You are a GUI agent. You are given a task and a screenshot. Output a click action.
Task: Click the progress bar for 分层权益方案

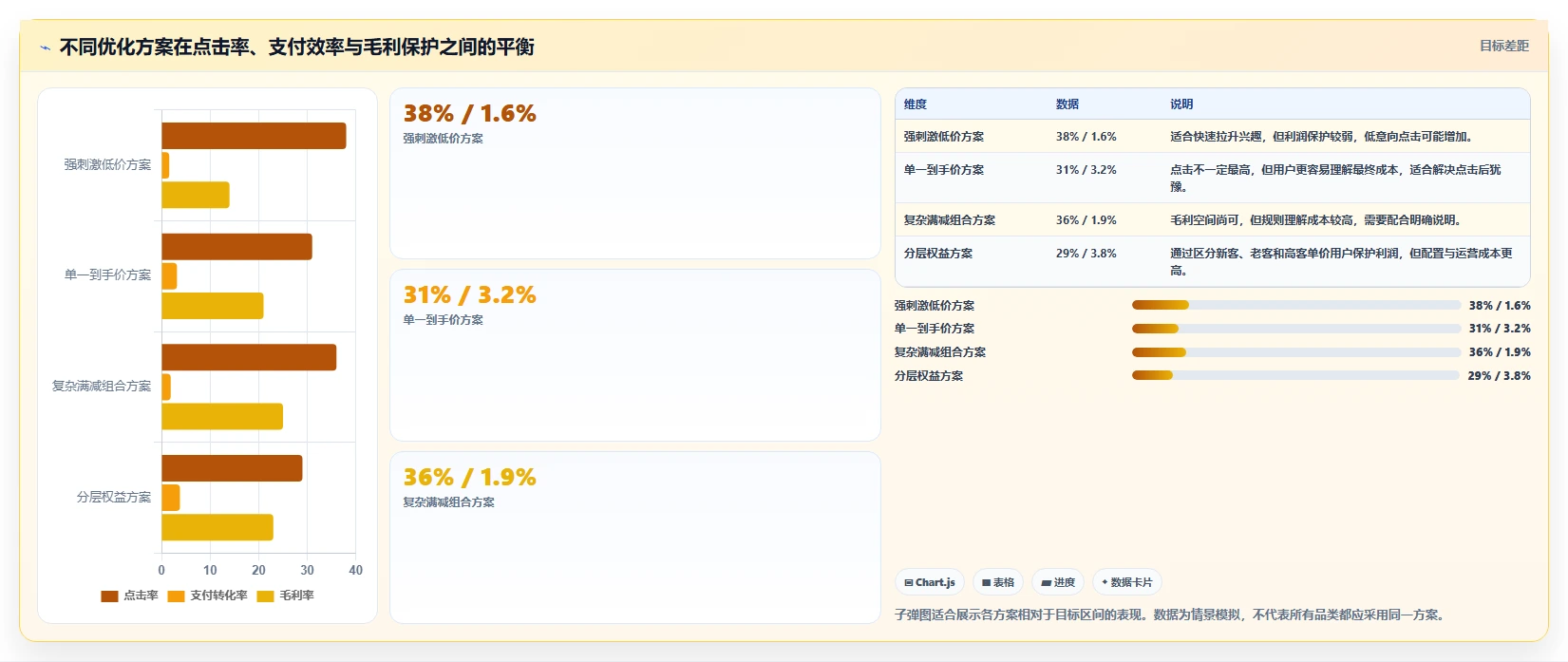tap(1296, 375)
